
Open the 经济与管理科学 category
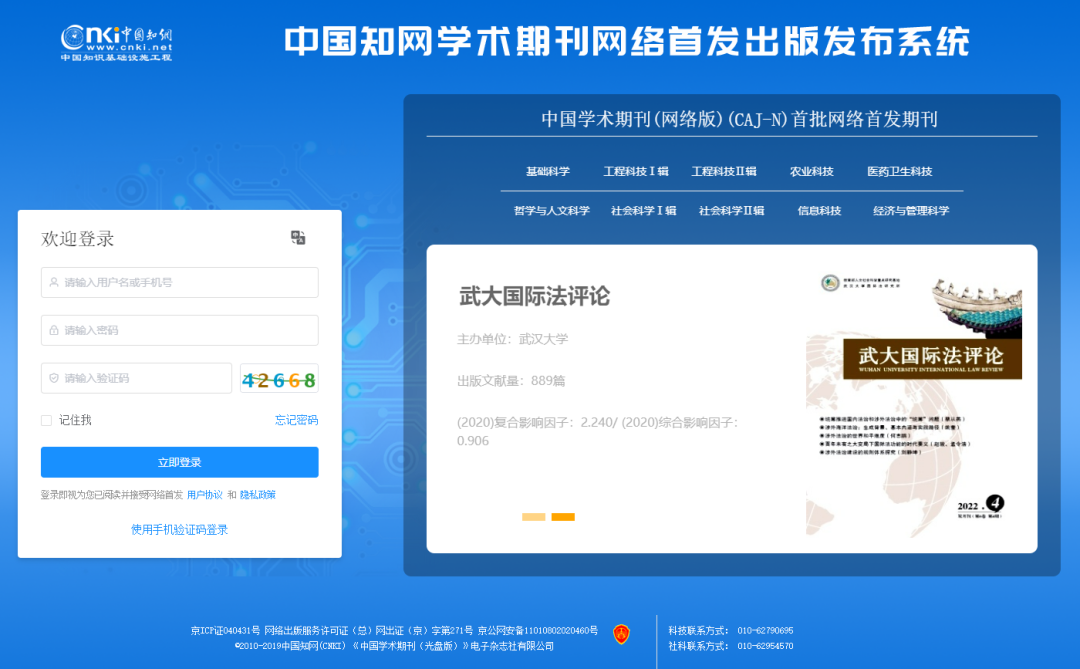[x=911, y=210]
